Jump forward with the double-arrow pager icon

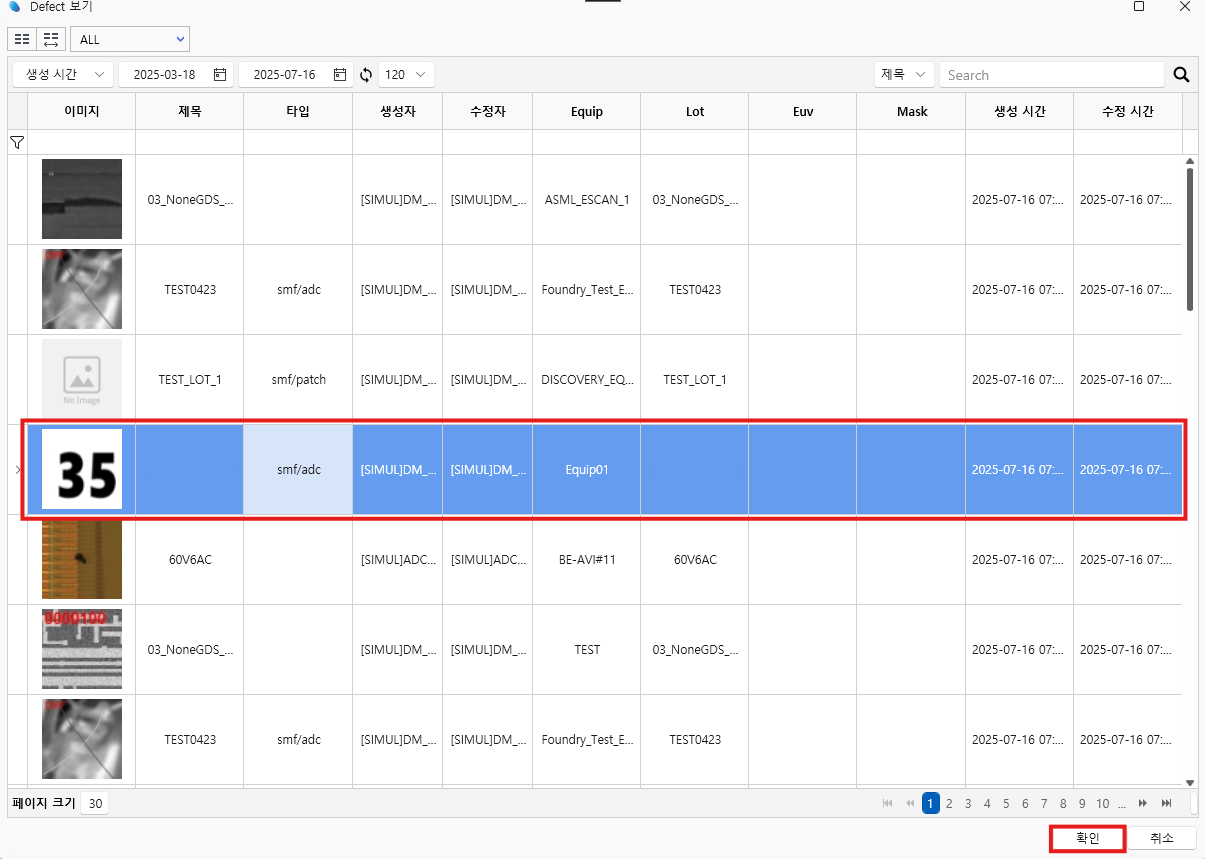(1143, 803)
